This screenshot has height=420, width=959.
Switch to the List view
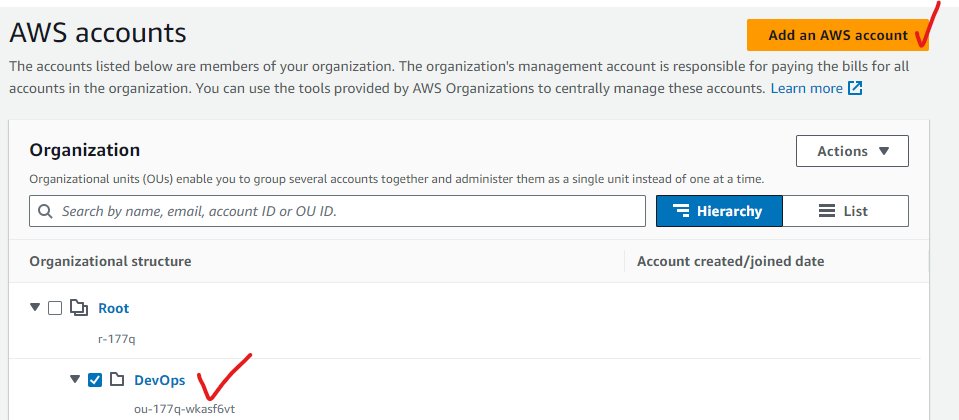845,211
